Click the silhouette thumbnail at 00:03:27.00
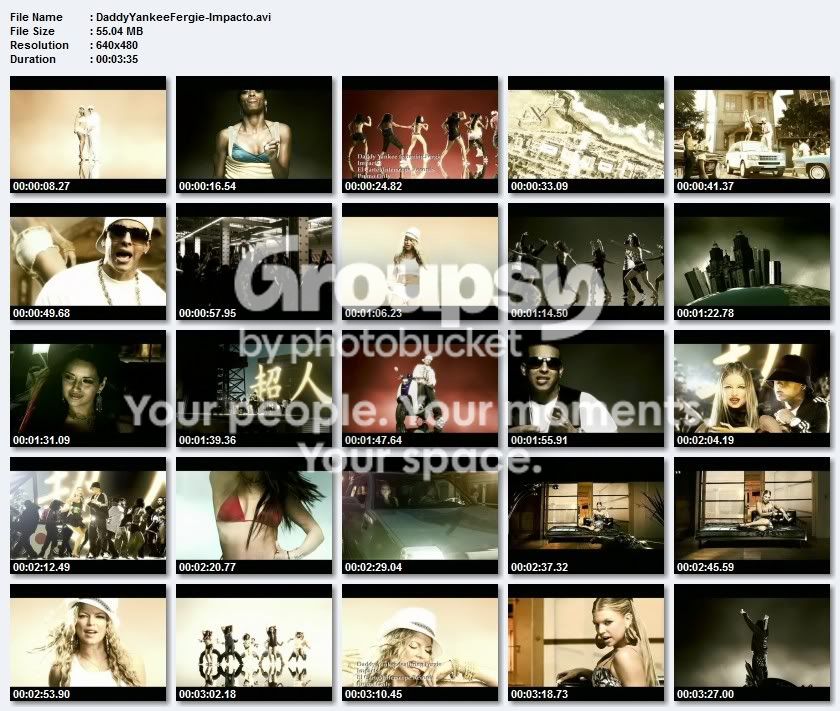Image resolution: width=840 pixels, height=711 pixels. (x=752, y=642)
